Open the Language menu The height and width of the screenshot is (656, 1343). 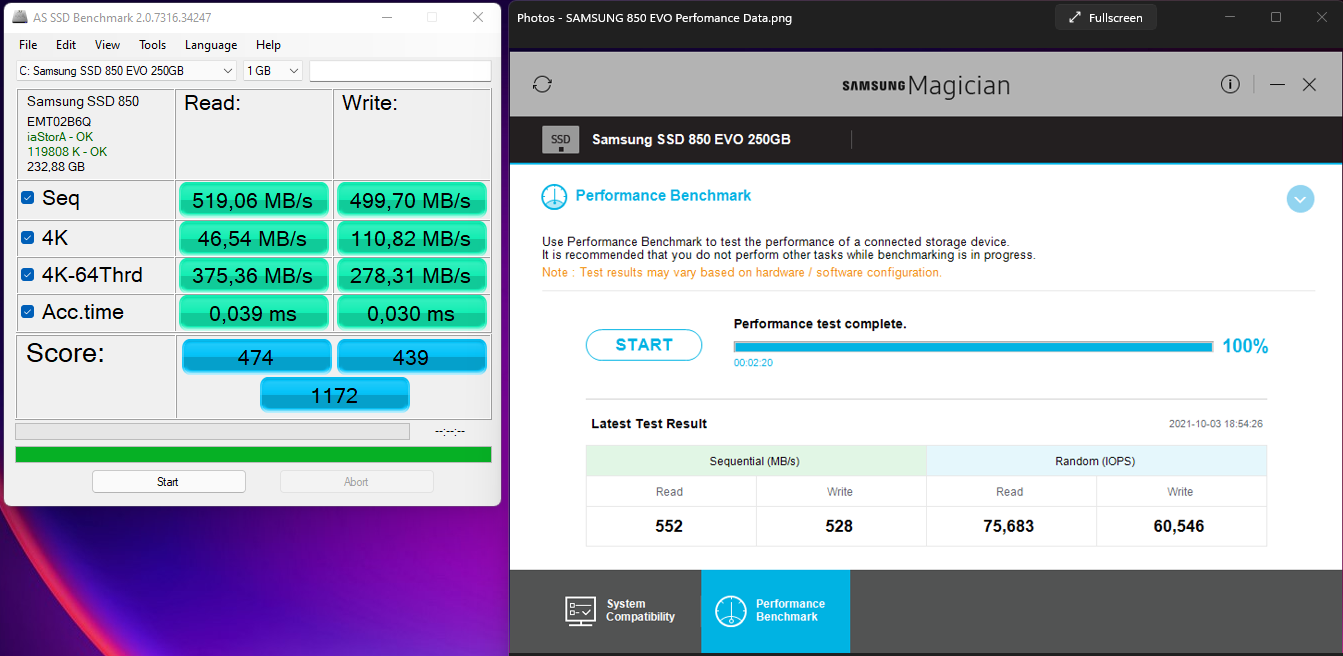(x=211, y=45)
